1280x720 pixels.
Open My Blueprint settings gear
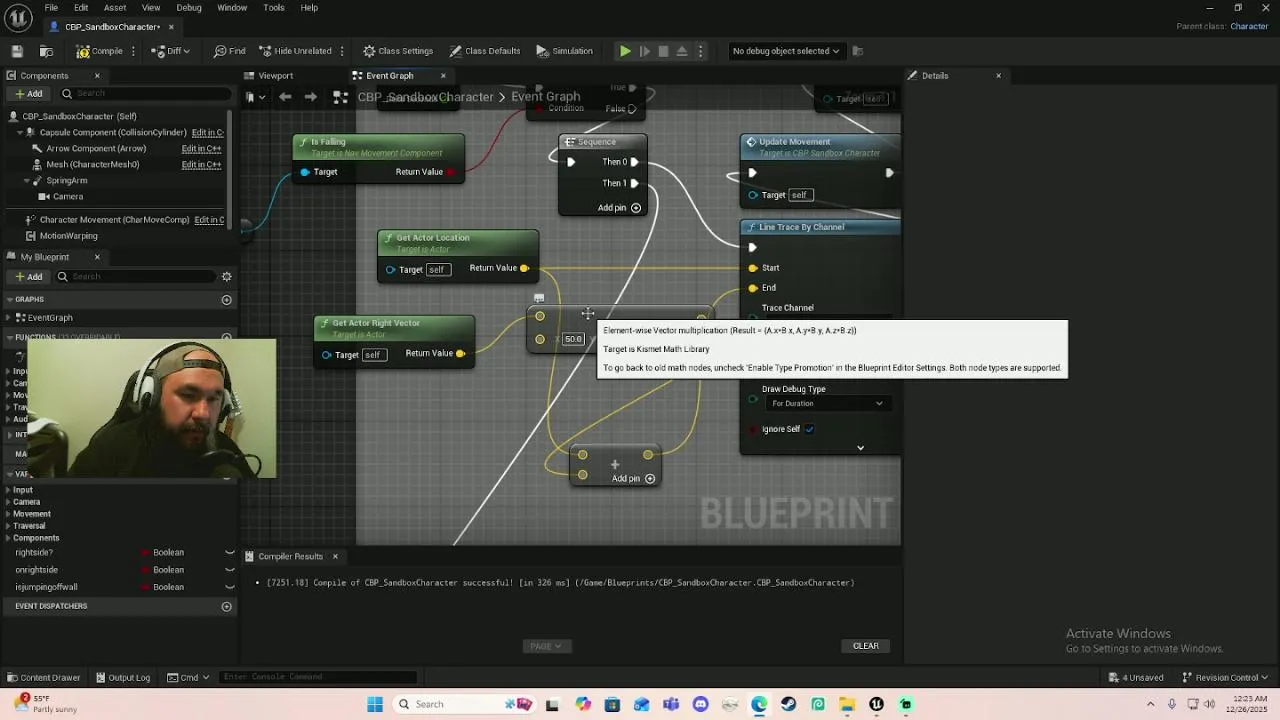pyautogui.click(x=226, y=277)
